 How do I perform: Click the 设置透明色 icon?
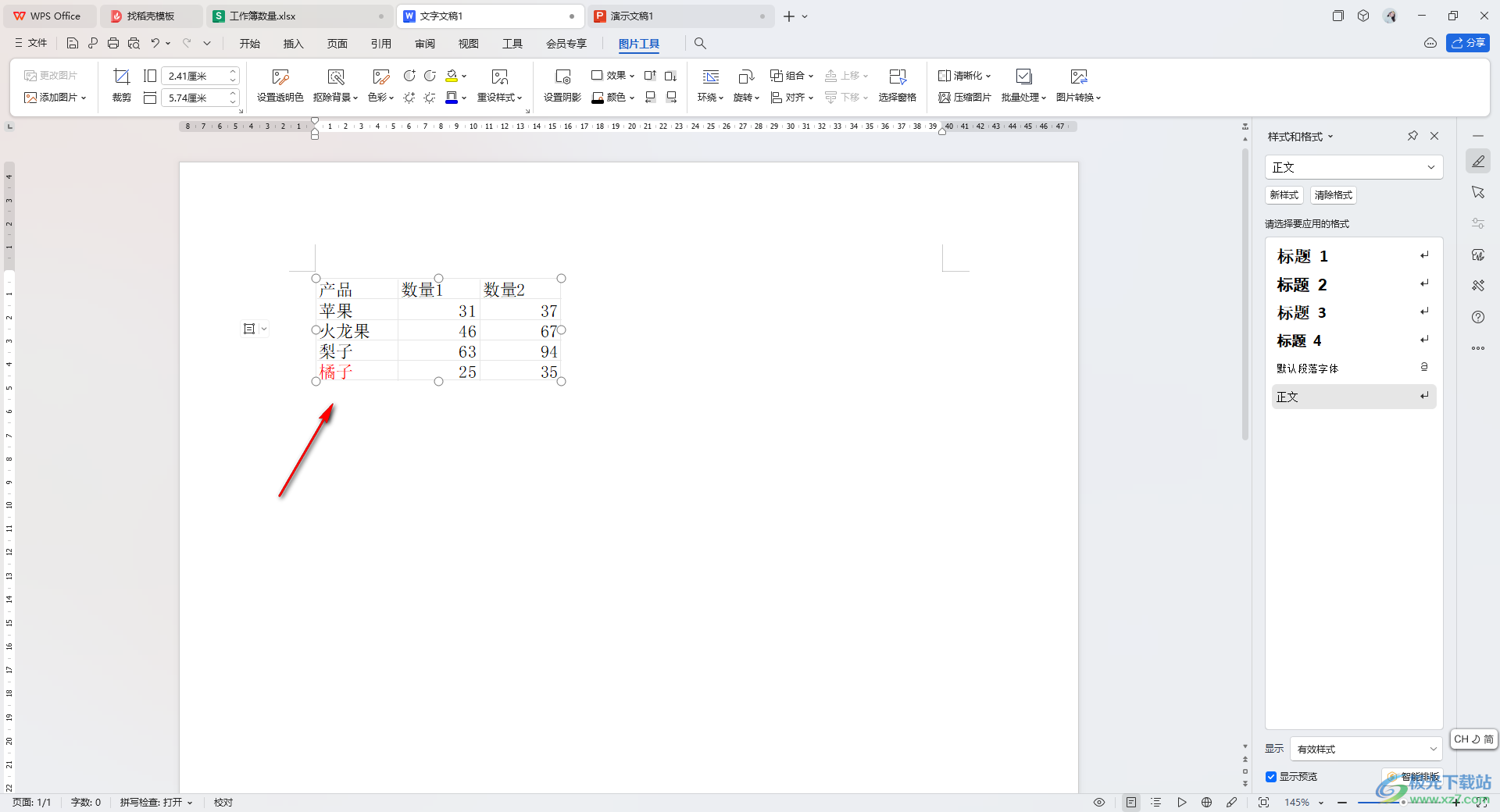[280, 77]
